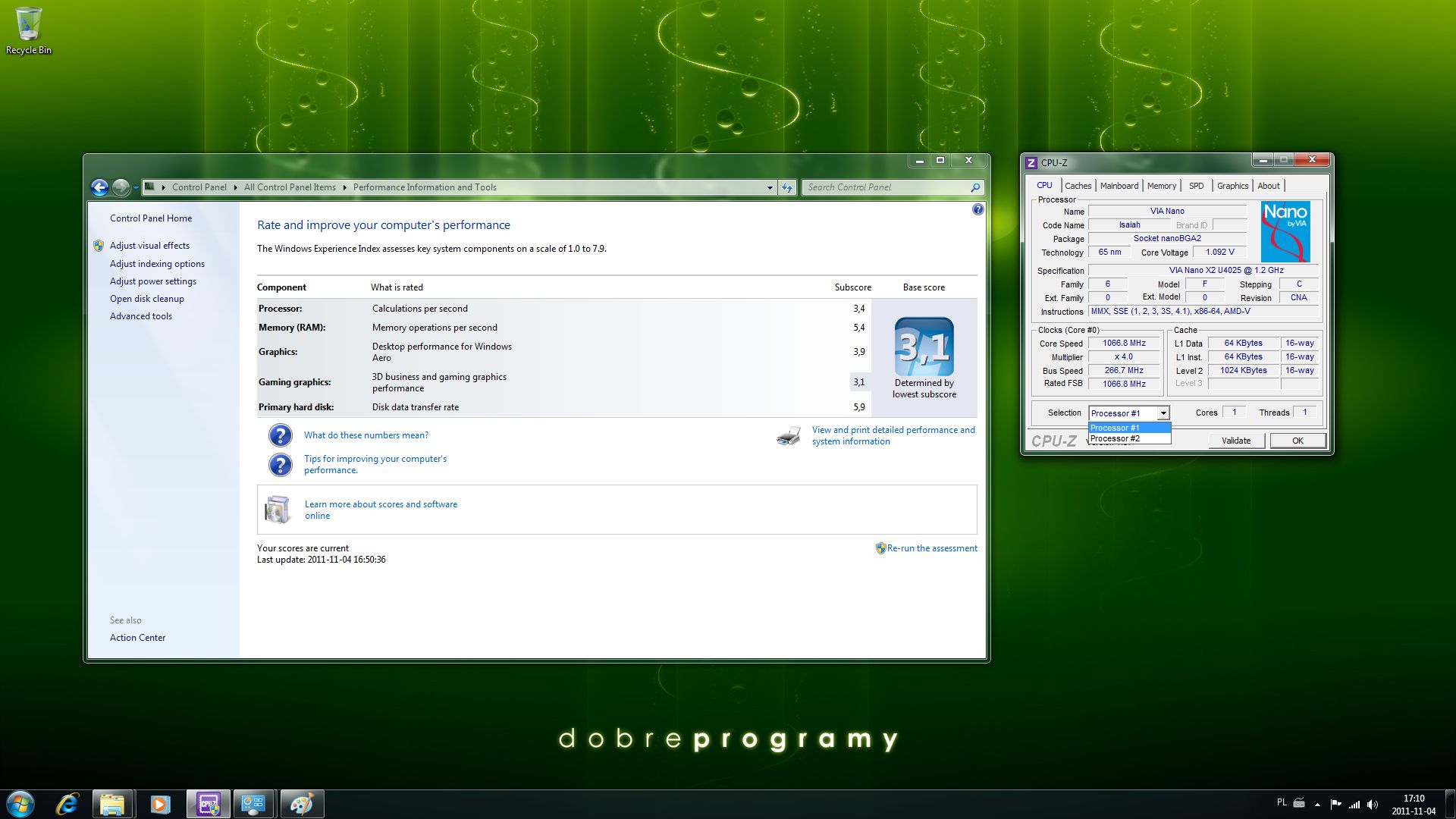
Task: Click the Validate button in CPU-Z
Action: (1236, 441)
